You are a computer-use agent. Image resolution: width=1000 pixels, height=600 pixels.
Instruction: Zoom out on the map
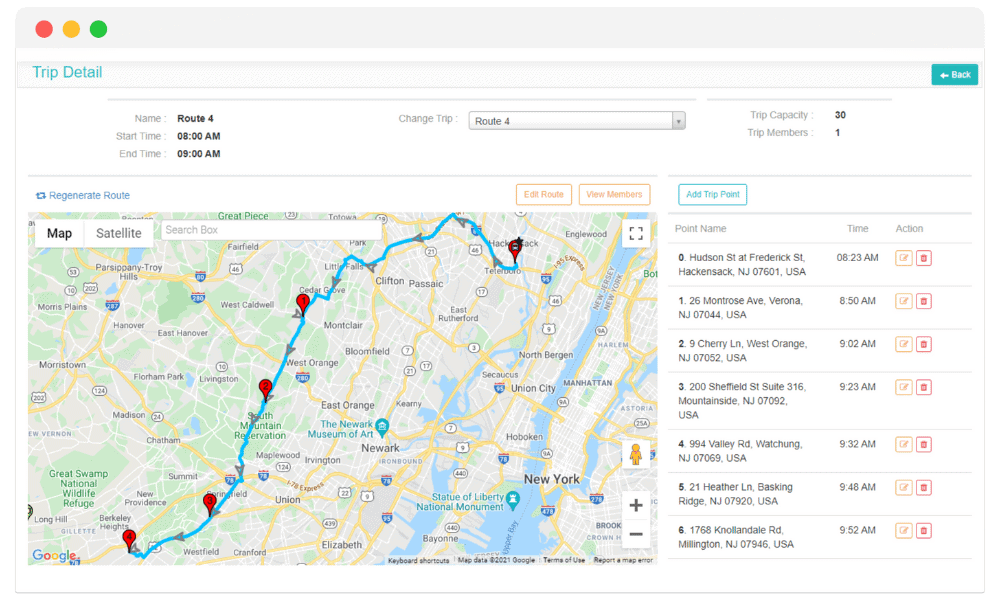pos(636,534)
